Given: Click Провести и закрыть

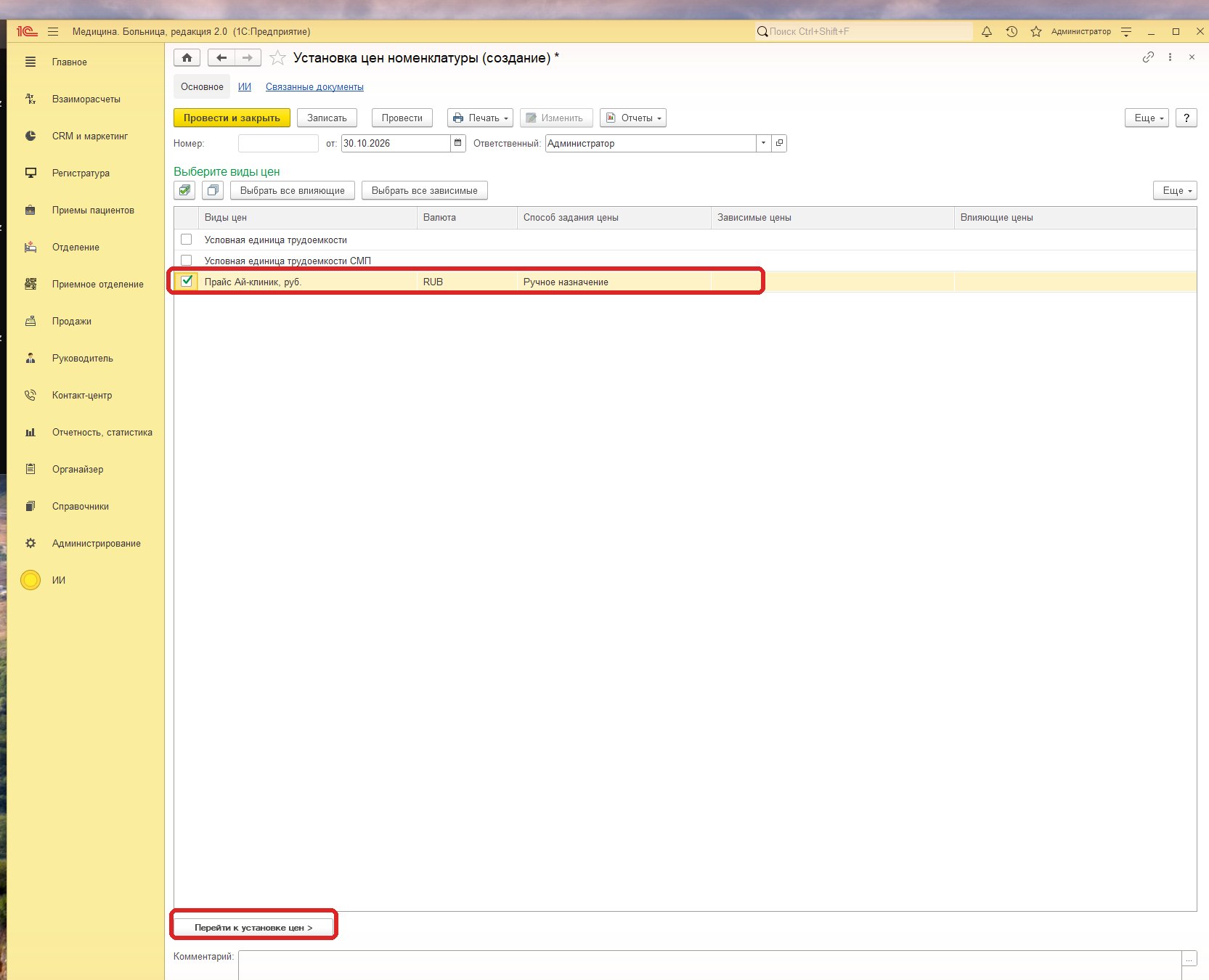Looking at the screenshot, I should [x=232, y=118].
